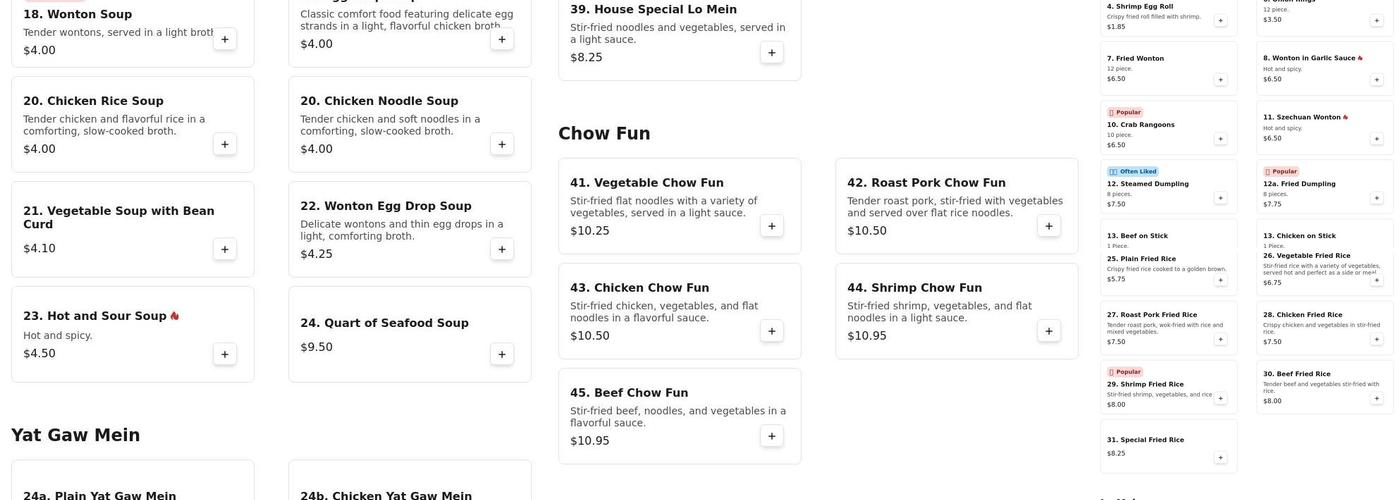Click the Yat Gaw Mein heading
This screenshot has width=1400, height=500.
pos(76,435)
